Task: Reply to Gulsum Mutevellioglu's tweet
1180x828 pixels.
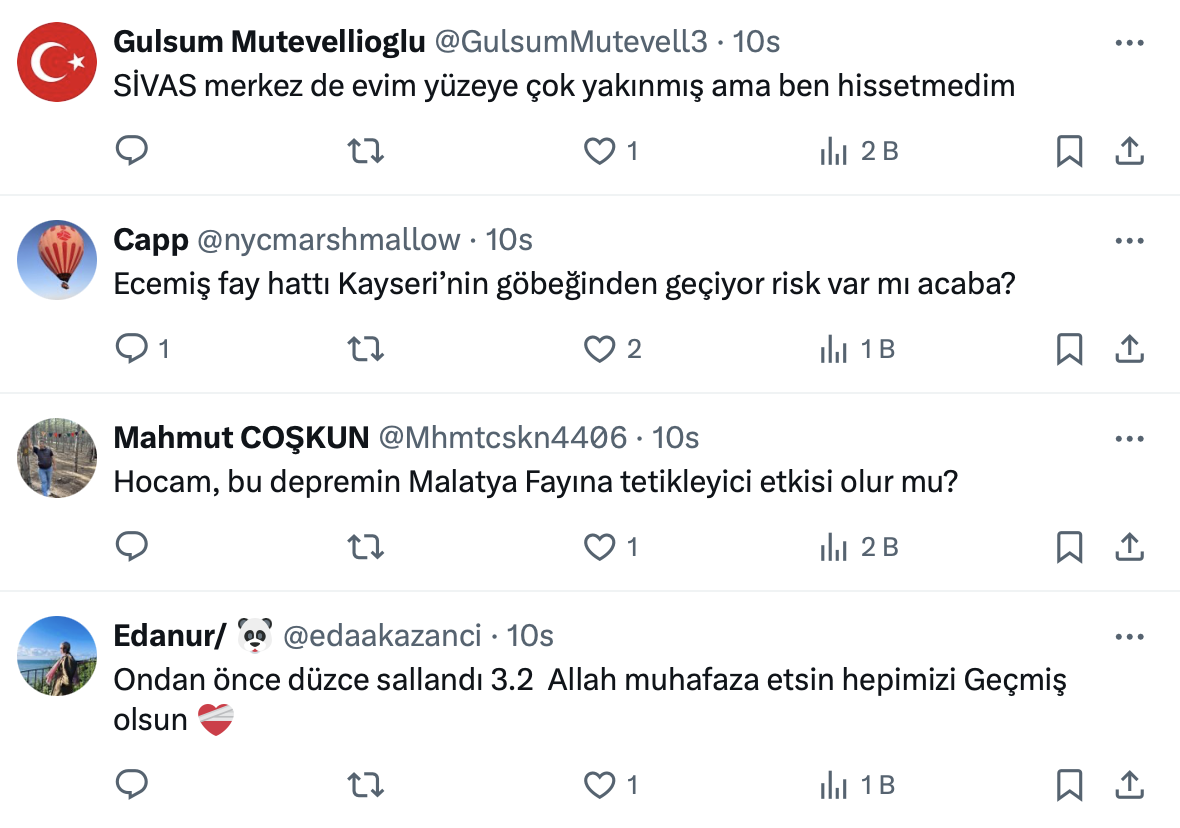Action: click(132, 151)
